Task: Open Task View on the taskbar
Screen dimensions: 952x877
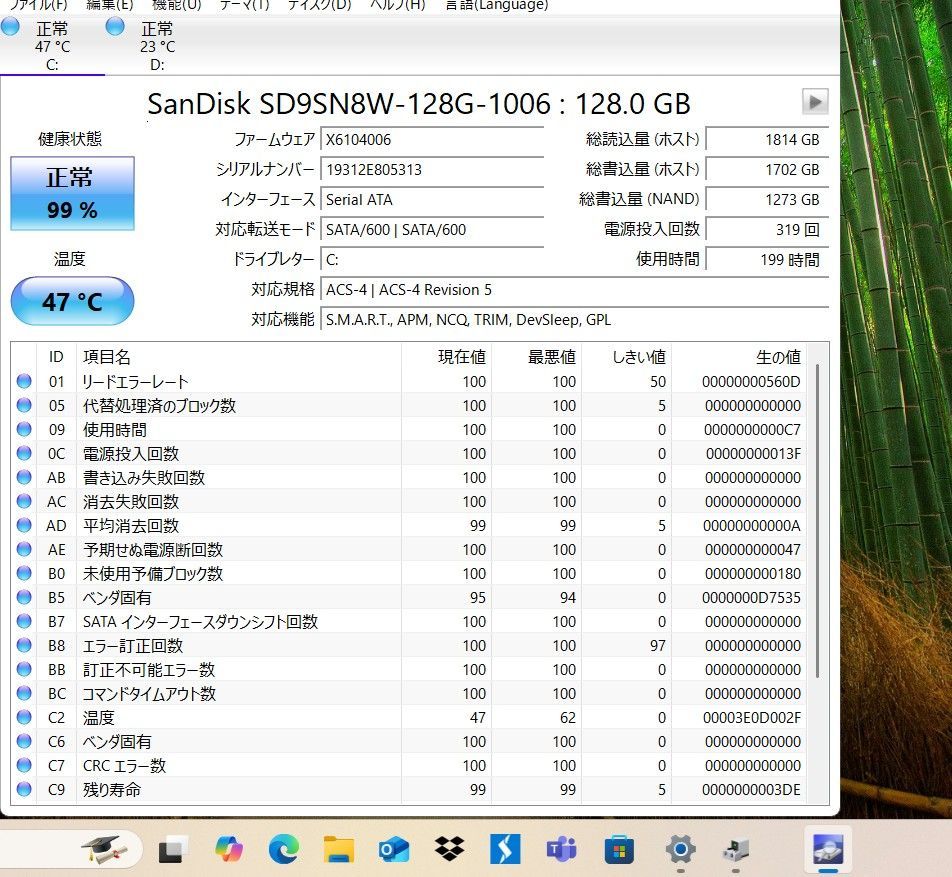Action: coord(173,849)
